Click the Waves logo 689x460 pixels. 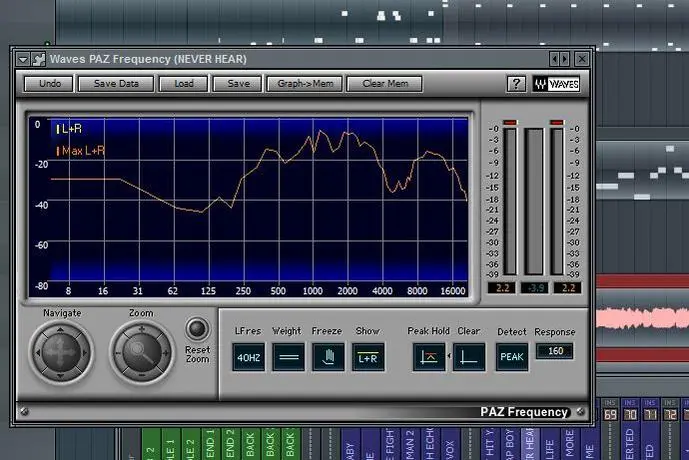tap(556, 84)
